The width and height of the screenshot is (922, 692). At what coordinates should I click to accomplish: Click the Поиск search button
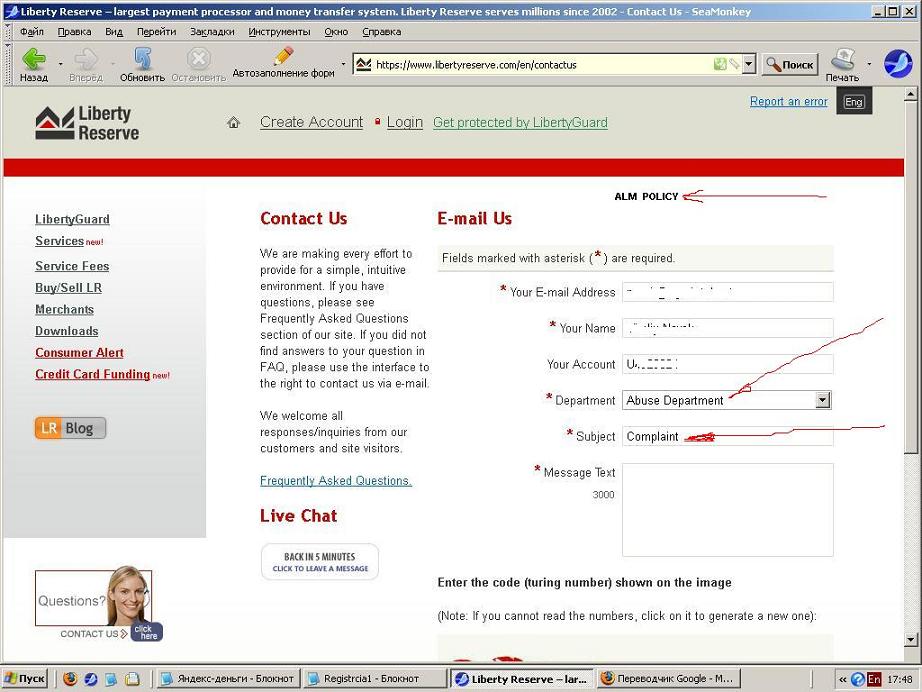click(790, 65)
